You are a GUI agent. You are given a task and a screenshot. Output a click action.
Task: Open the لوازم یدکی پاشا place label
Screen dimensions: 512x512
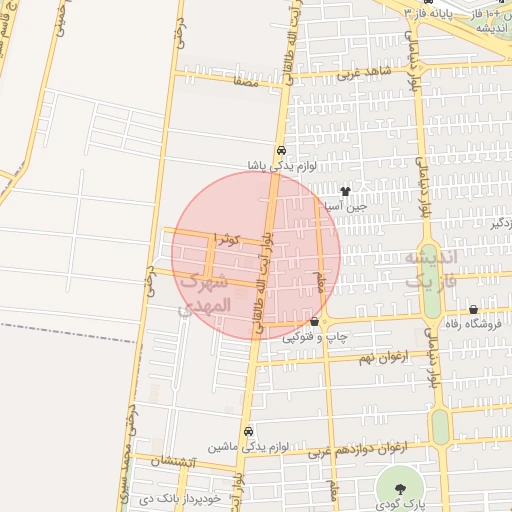[x=282, y=166]
